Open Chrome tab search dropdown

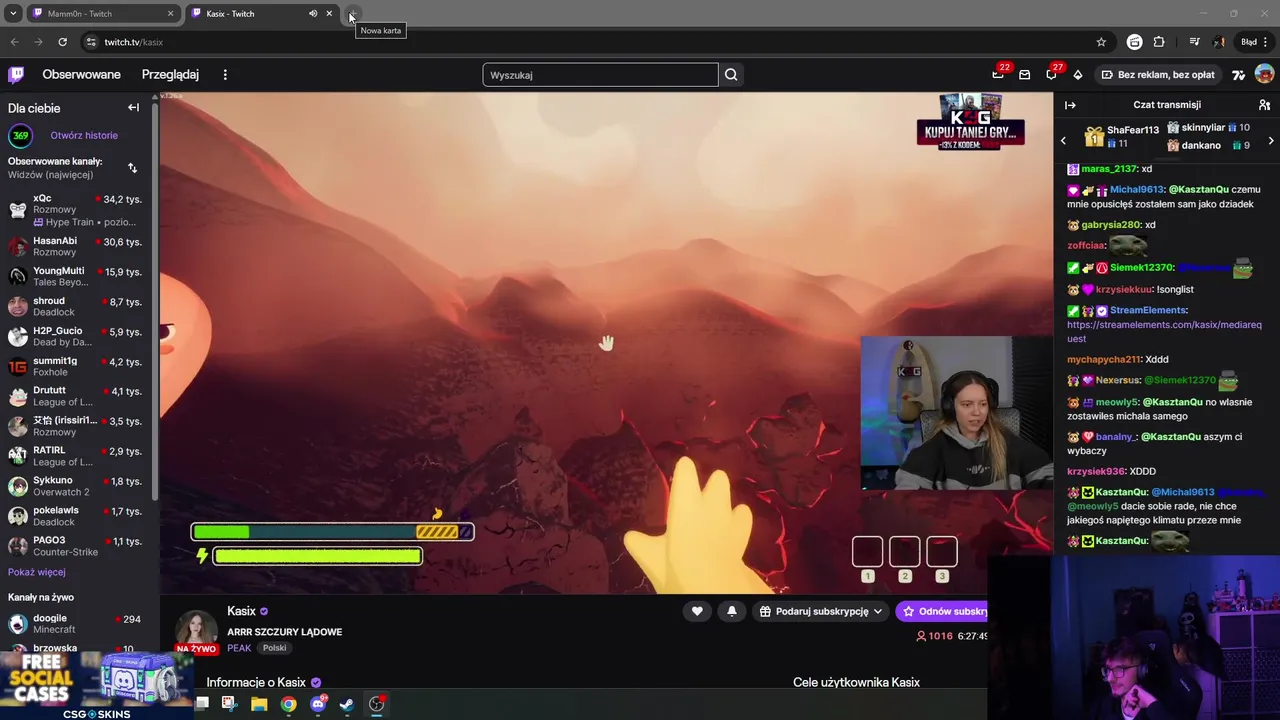pos(13,14)
